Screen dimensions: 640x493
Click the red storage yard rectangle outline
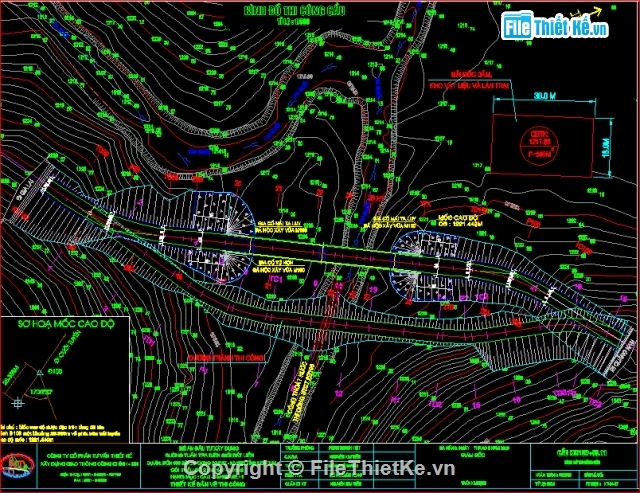(542, 145)
